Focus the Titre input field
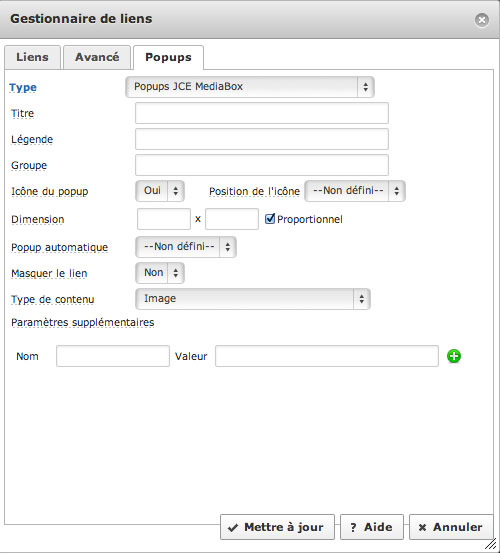 262,113
